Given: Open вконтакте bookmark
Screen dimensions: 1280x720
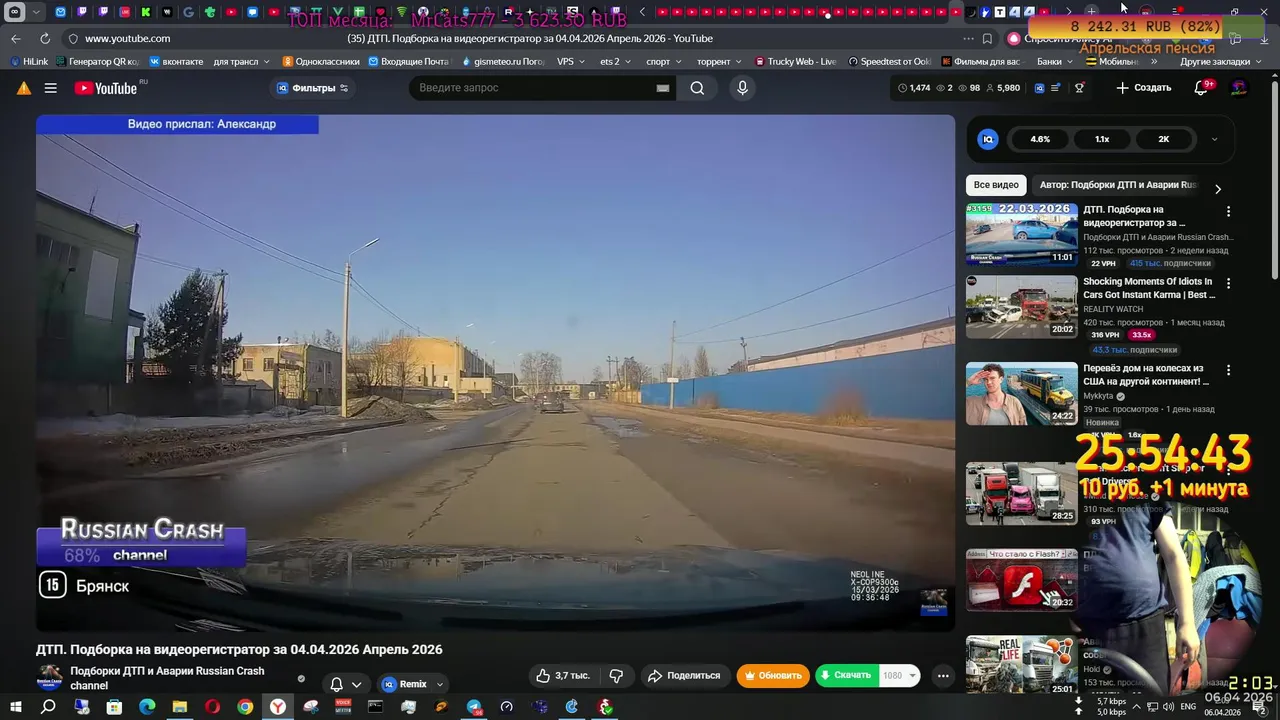Looking at the screenshot, I should [176, 61].
